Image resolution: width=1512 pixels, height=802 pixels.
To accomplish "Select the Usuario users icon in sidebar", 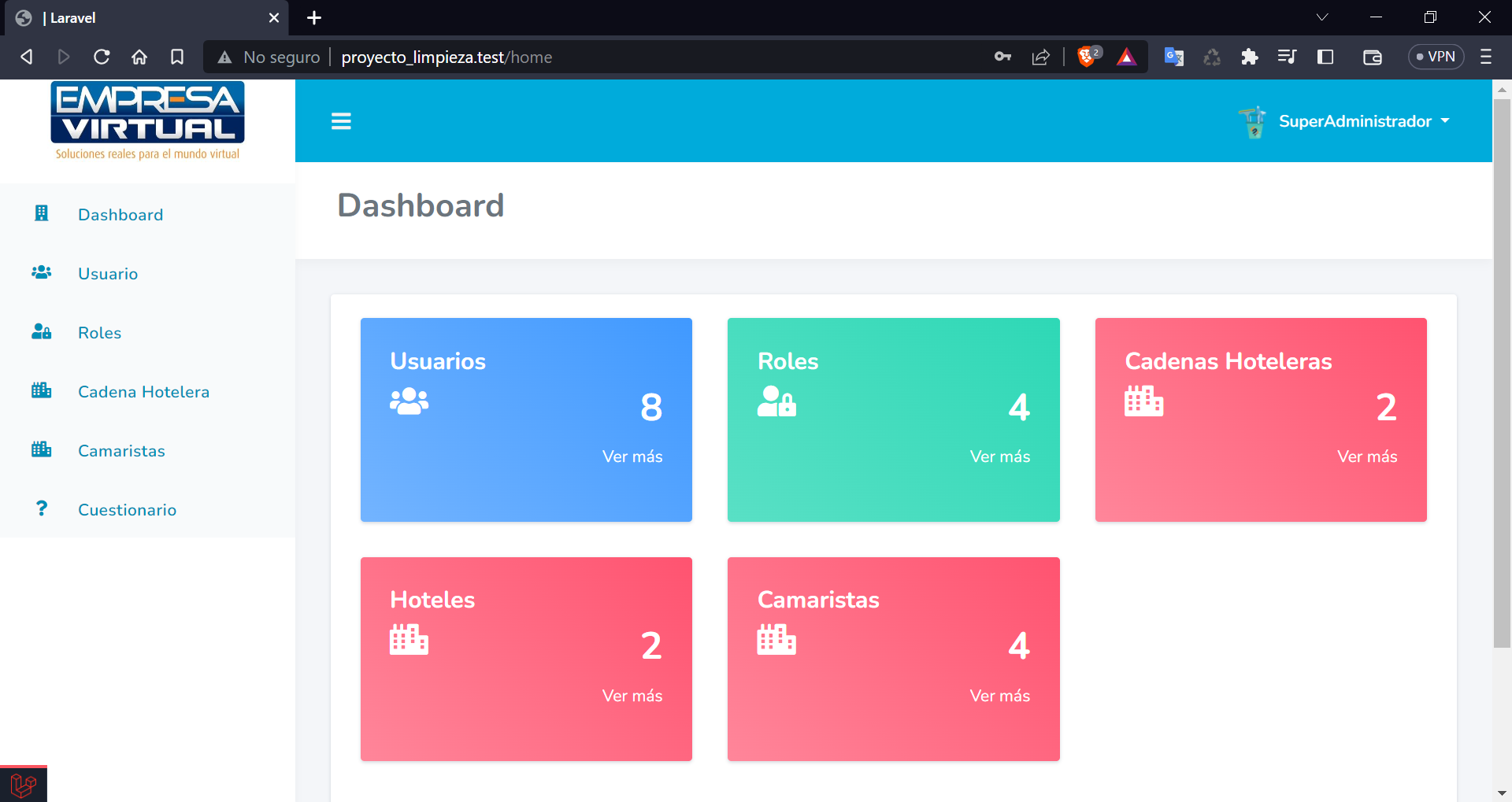I will (x=42, y=272).
